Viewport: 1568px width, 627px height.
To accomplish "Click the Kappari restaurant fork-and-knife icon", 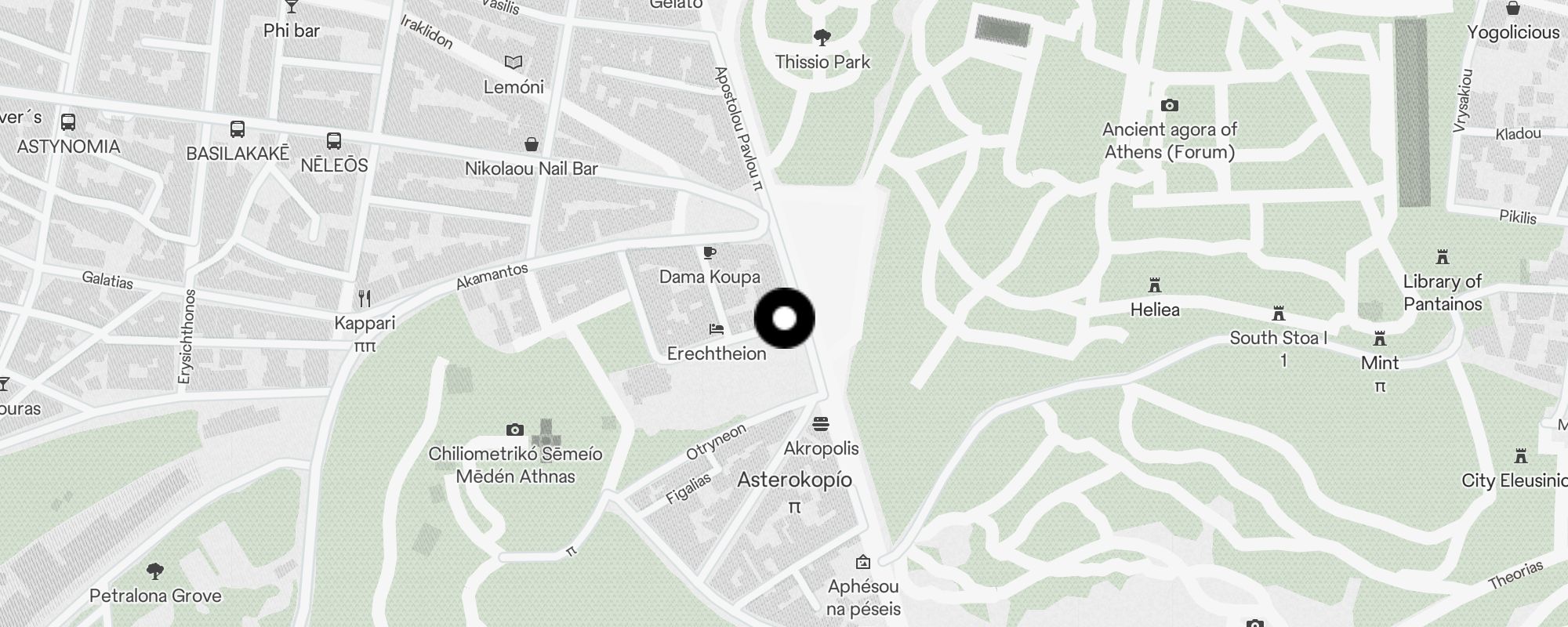I will (x=365, y=298).
